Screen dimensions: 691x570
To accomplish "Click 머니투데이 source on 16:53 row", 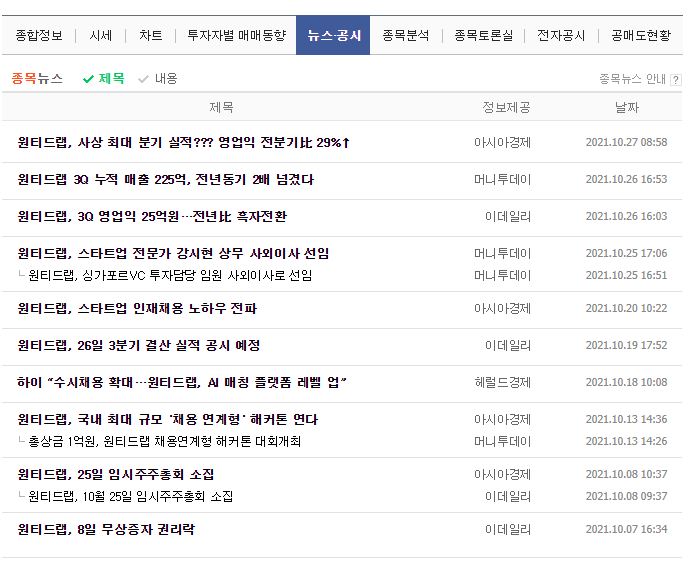I will point(502,179).
